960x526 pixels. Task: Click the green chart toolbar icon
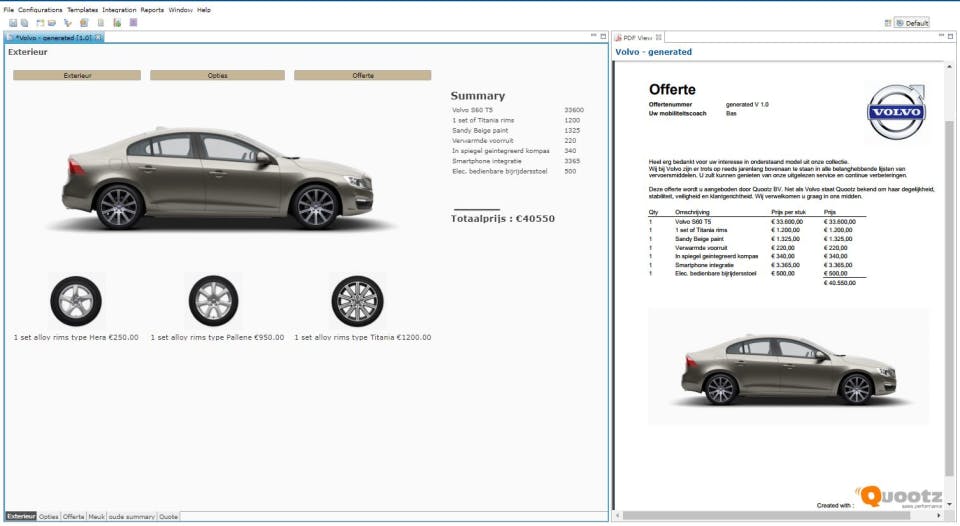point(117,22)
